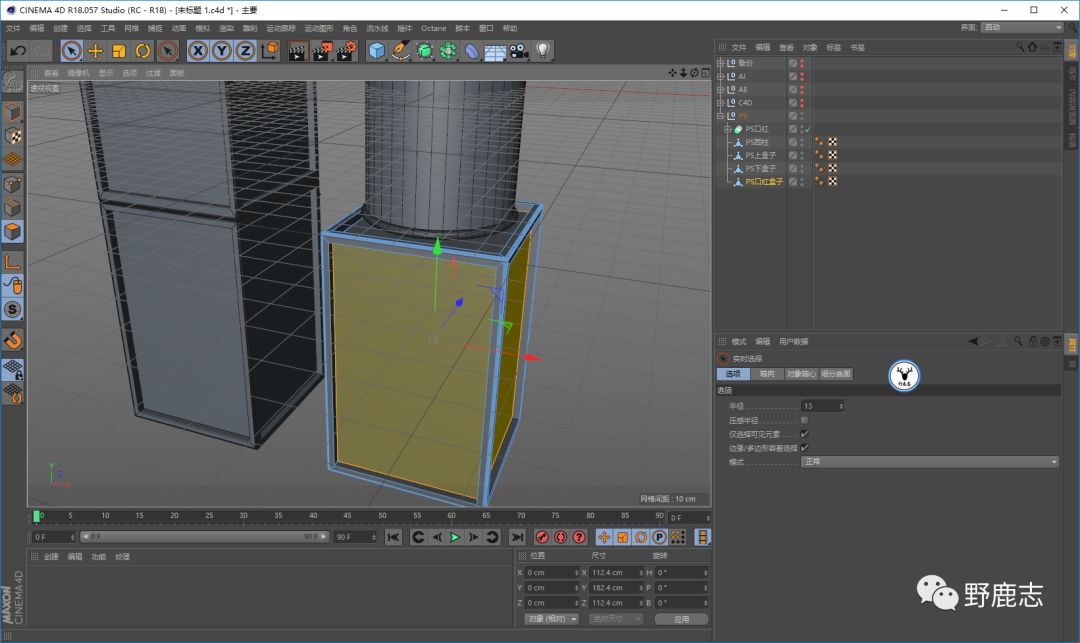Add a cube primitive from toolbar
1080x643 pixels.
(377, 51)
